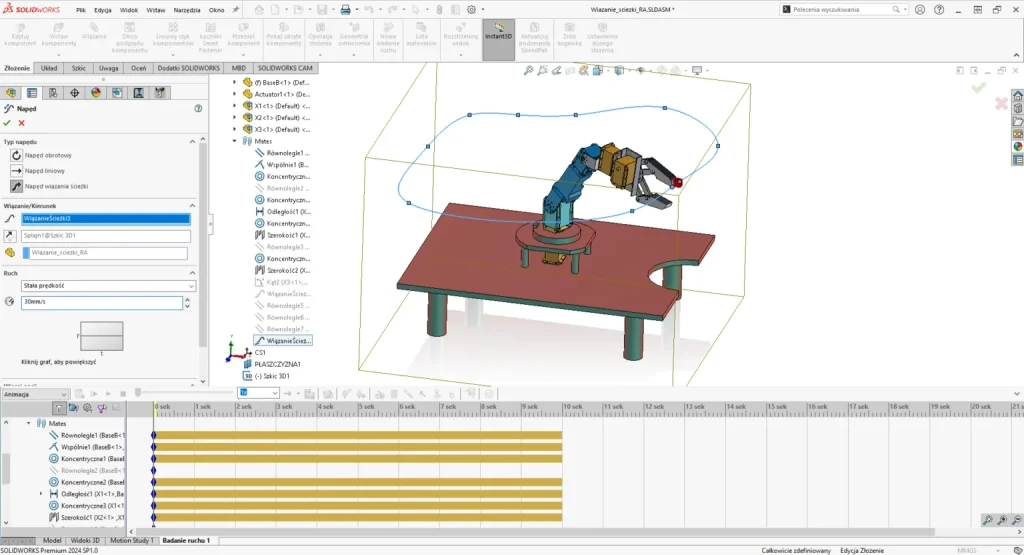Screen dimensions: 1024x555
Task: Open the Narzędzia menu
Action: point(187,10)
